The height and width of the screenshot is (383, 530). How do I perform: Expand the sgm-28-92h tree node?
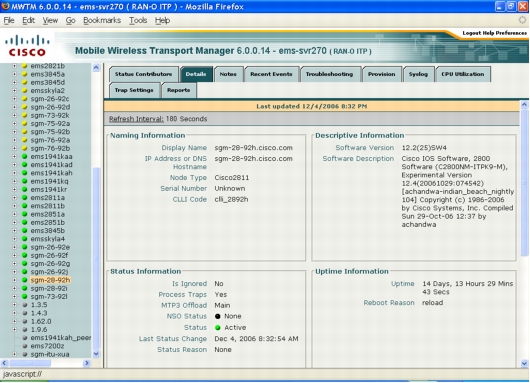(14, 280)
